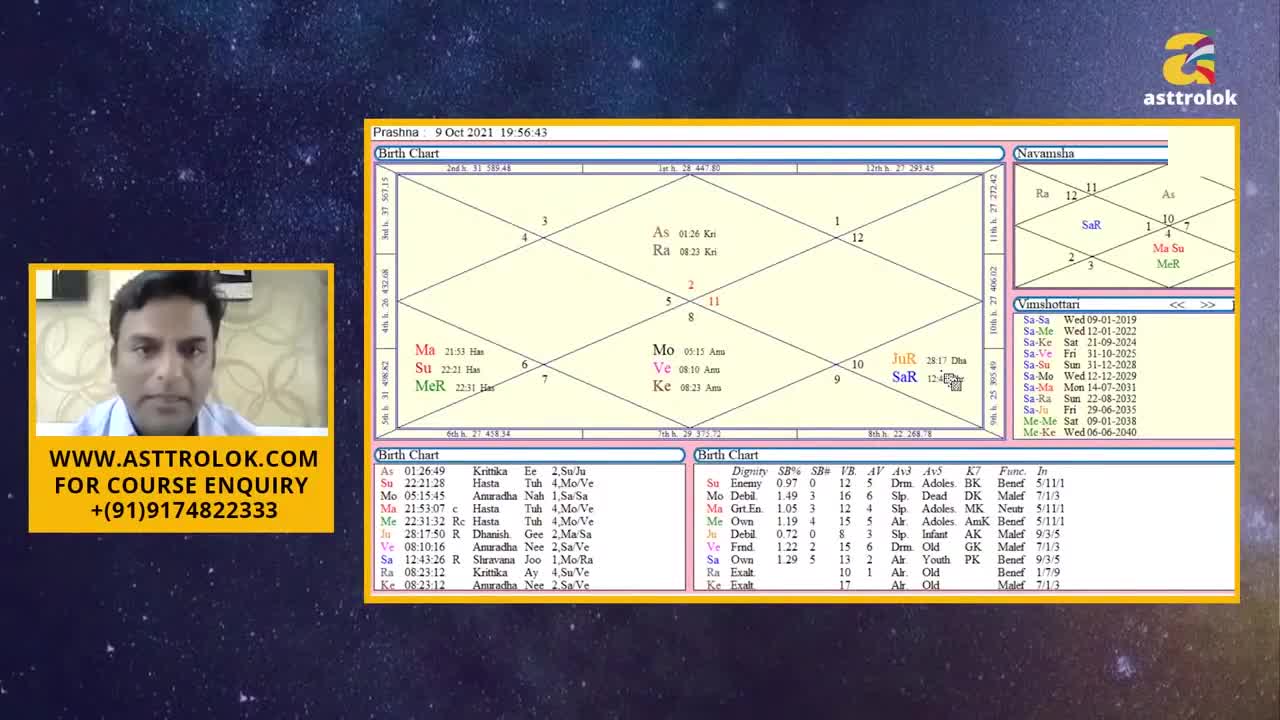
Task: Select the Sa-Ra dasha row
Action: 1079,398
